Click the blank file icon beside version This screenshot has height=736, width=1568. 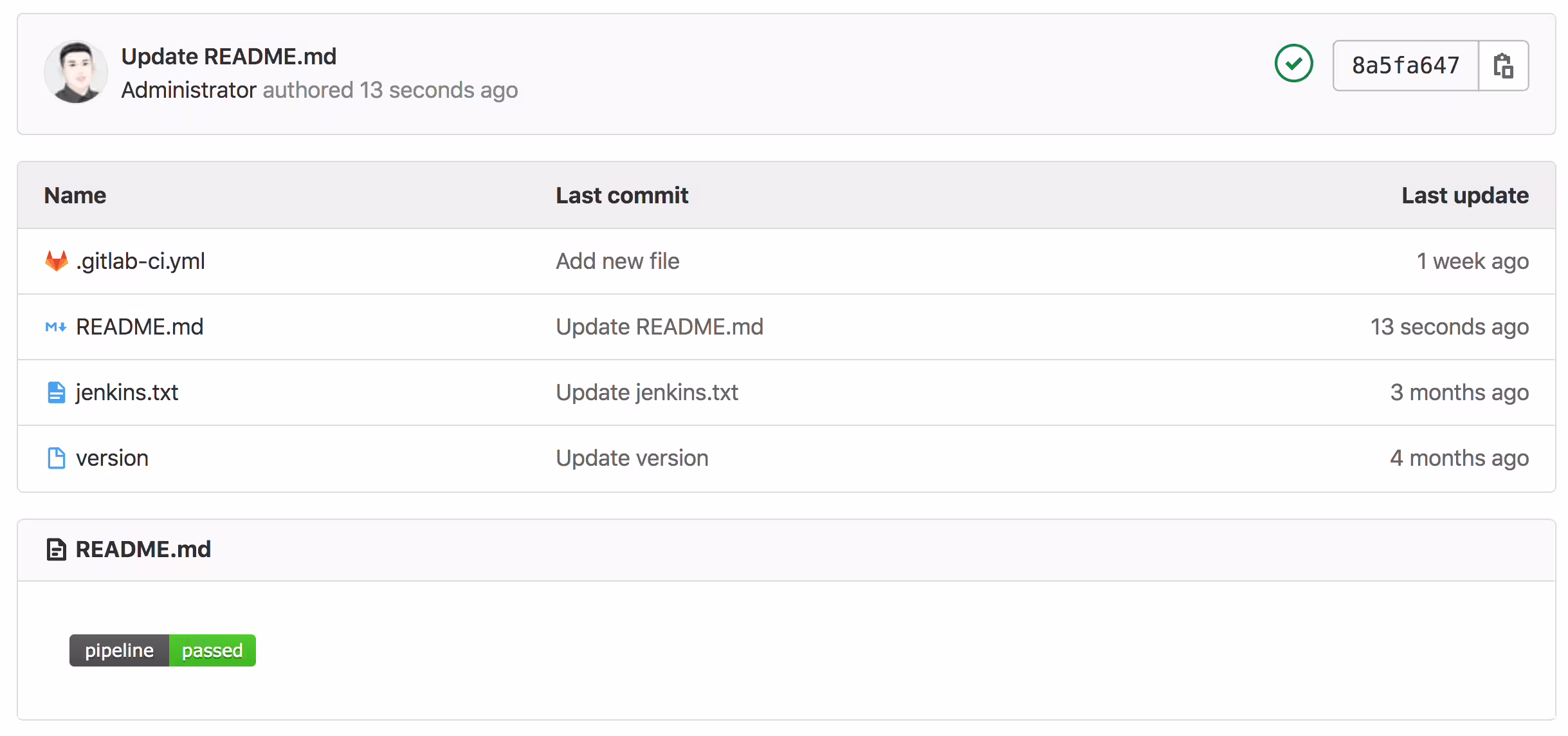[57, 458]
